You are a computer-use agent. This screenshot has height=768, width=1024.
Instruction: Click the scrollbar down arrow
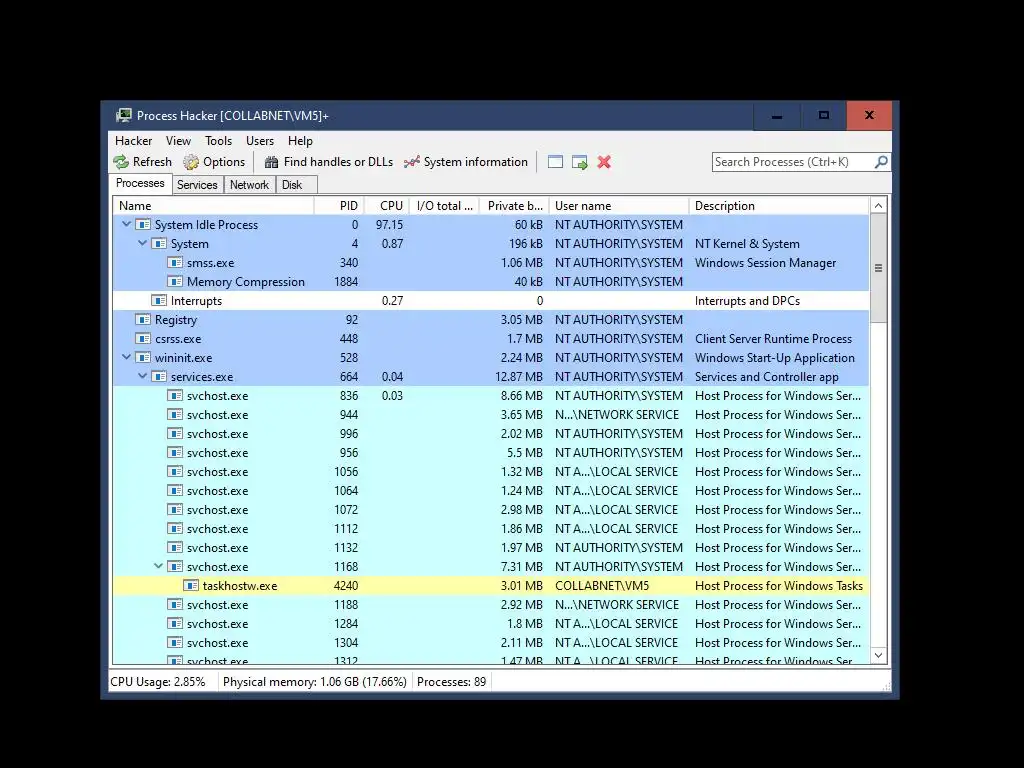click(878, 655)
